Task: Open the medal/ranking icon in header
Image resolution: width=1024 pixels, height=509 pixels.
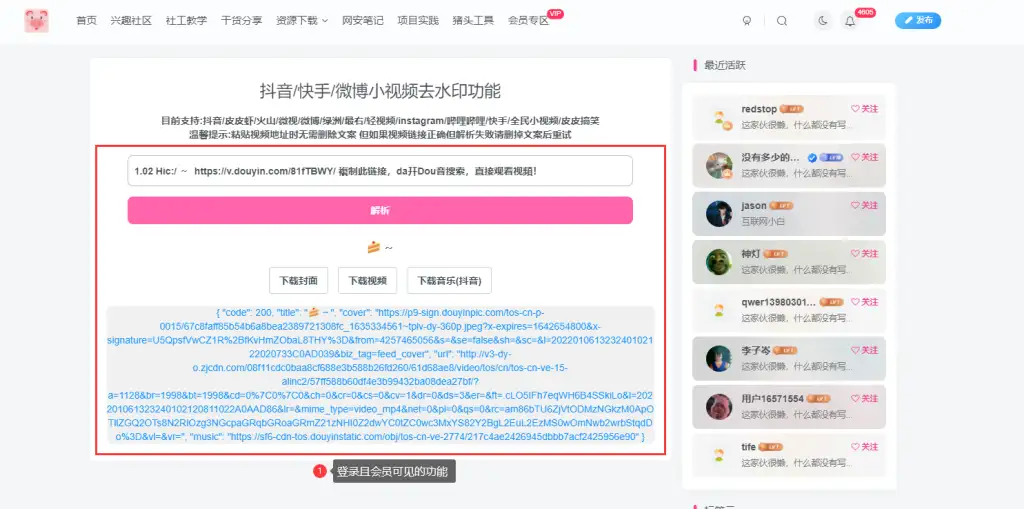Action: tap(747, 21)
